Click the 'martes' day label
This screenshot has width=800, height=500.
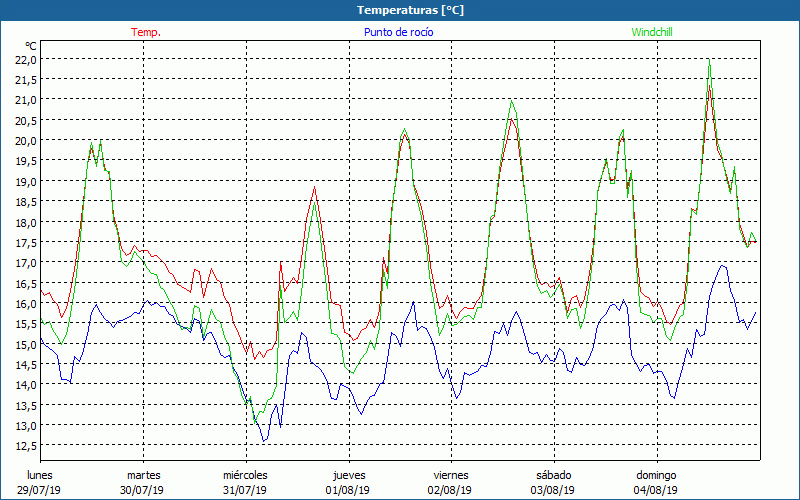(143, 475)
